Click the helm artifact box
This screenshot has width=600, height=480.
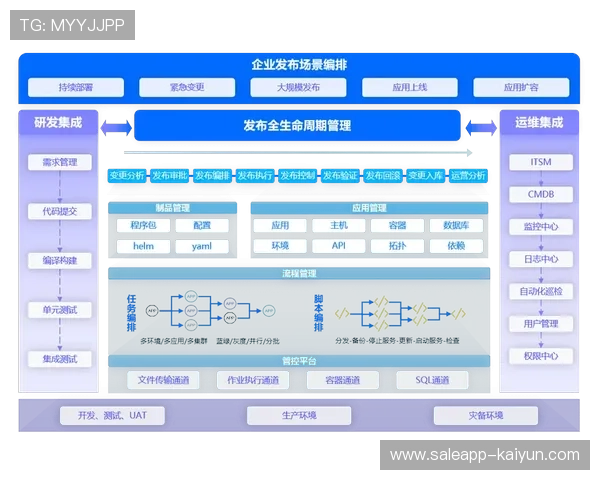(x=144, y=246)
